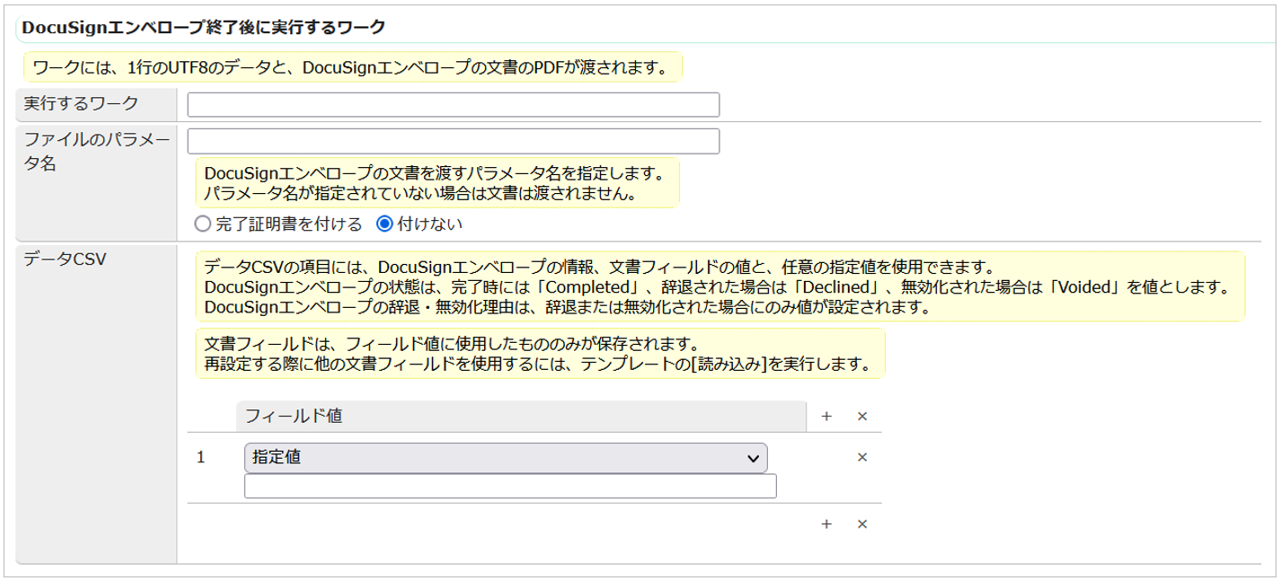Select the 完了証明書を付ける radio button
Viewport: 1280px width, 580px height.
tap(203, 224)
